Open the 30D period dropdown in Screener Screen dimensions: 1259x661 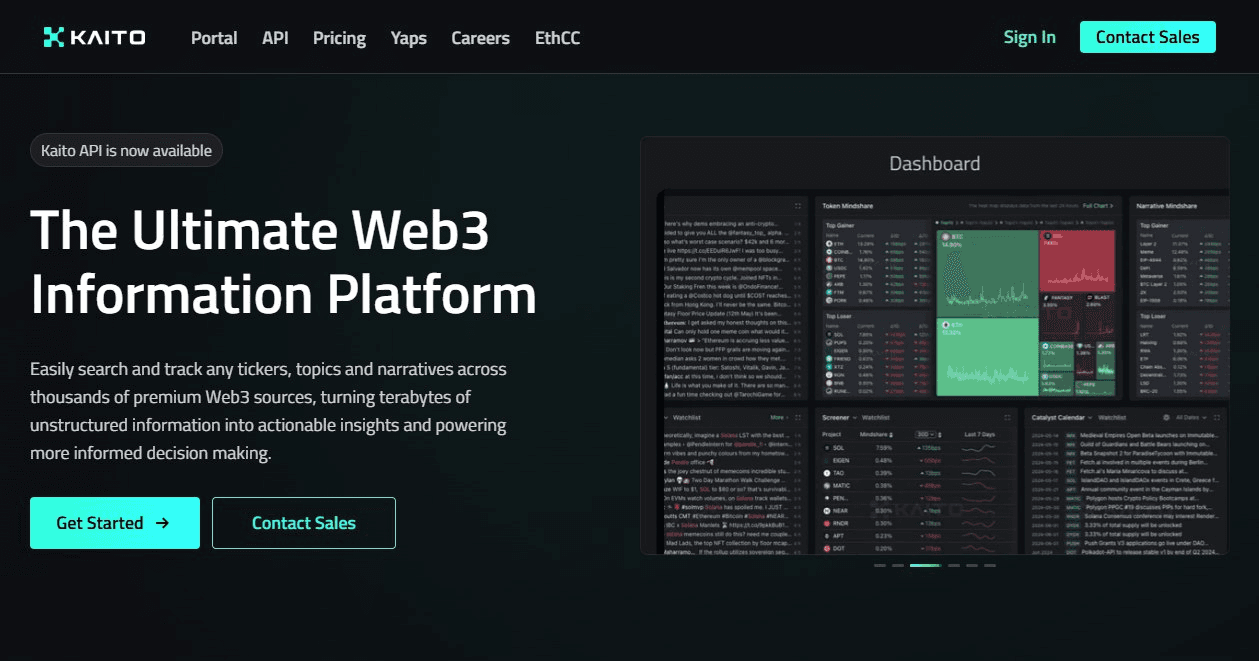click(x=926, y=434)
